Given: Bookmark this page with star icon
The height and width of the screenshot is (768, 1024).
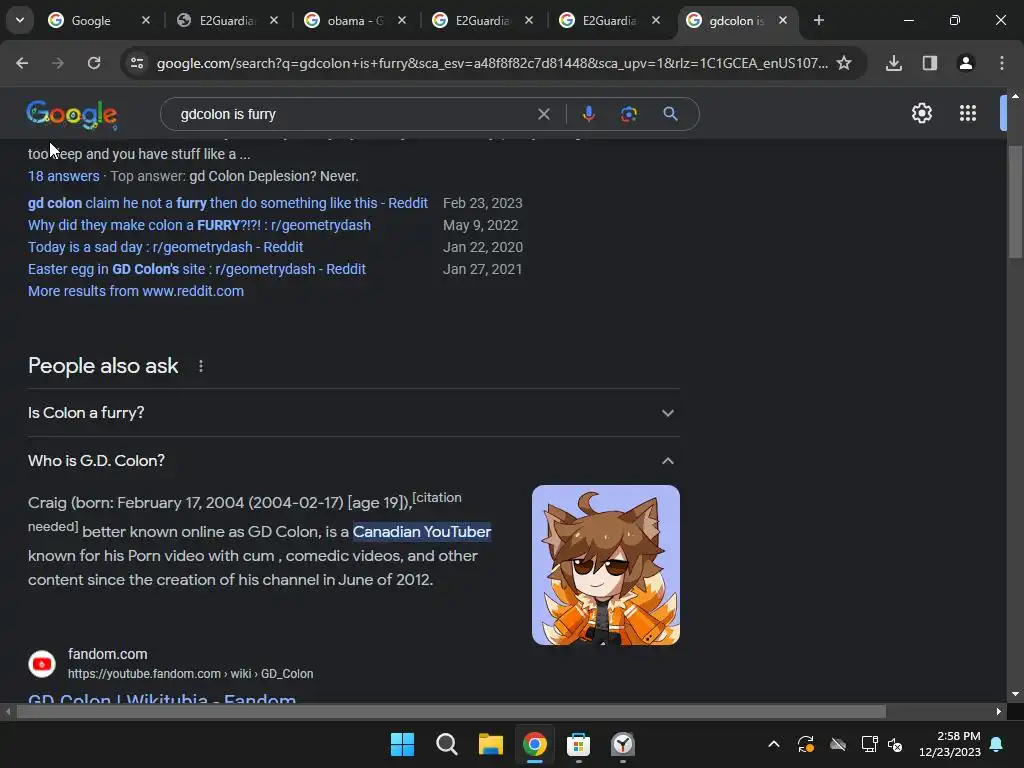Looking at the screenshot, I should (x=844, y=63).
